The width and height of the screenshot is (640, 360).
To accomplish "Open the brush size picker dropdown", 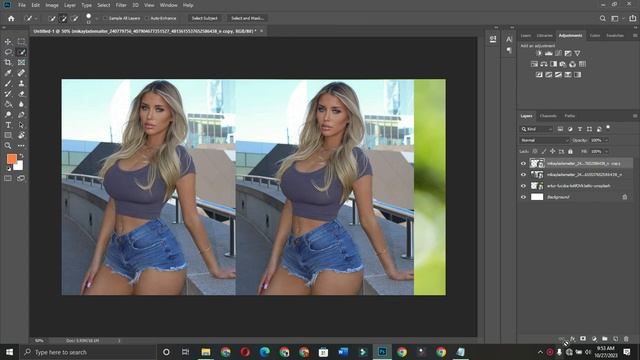I will click(x=97, y=18).
